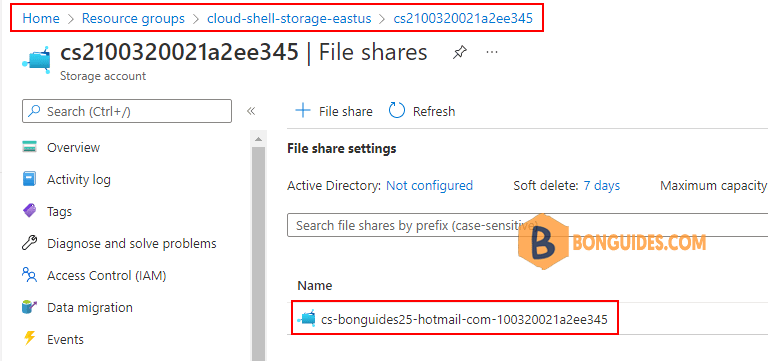Image resolution: width=768 pixels, height=361 pixels.
Task: Pin the File shares blade
Action: point(459,52)
